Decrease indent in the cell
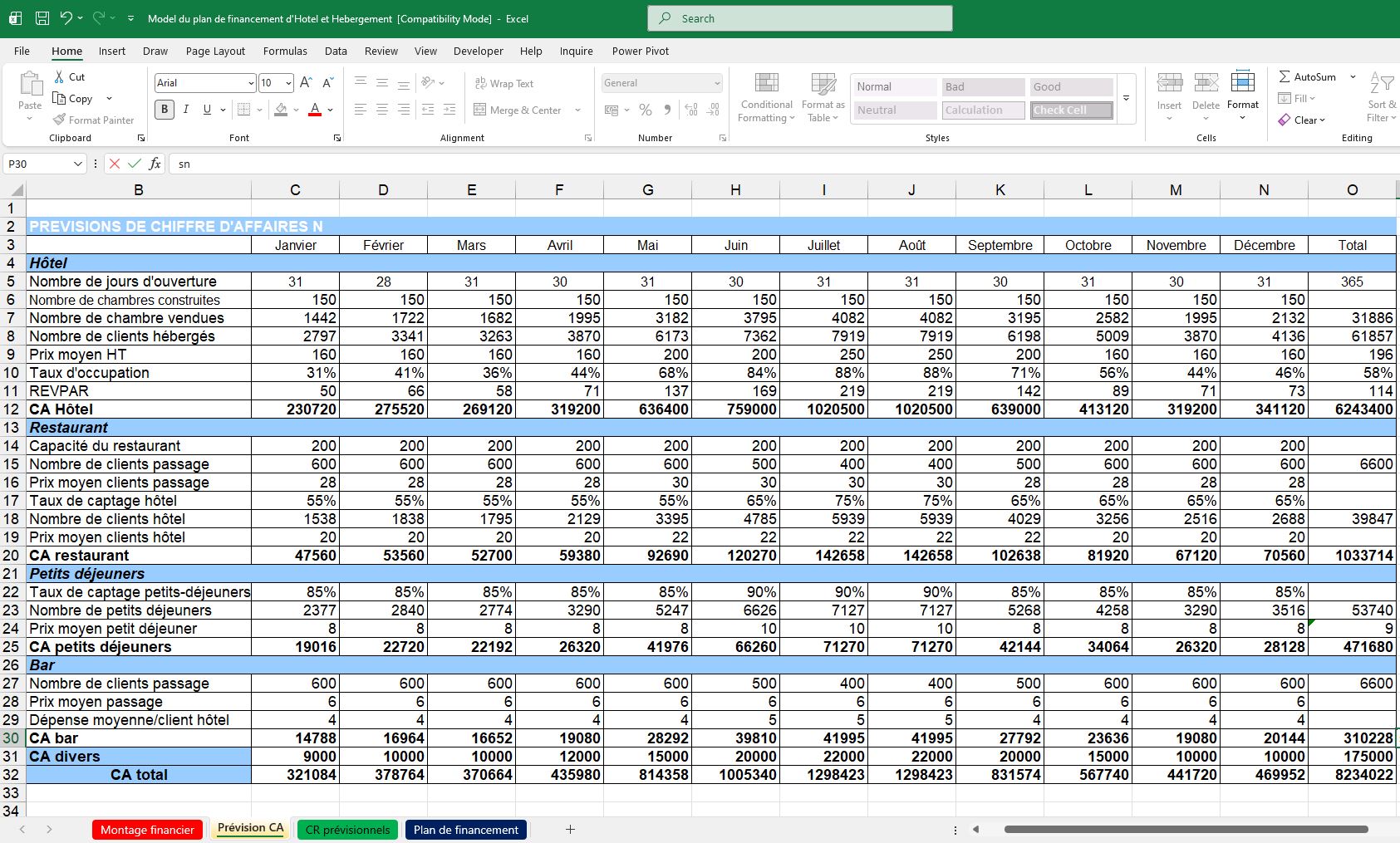 (x=428, y=110)
